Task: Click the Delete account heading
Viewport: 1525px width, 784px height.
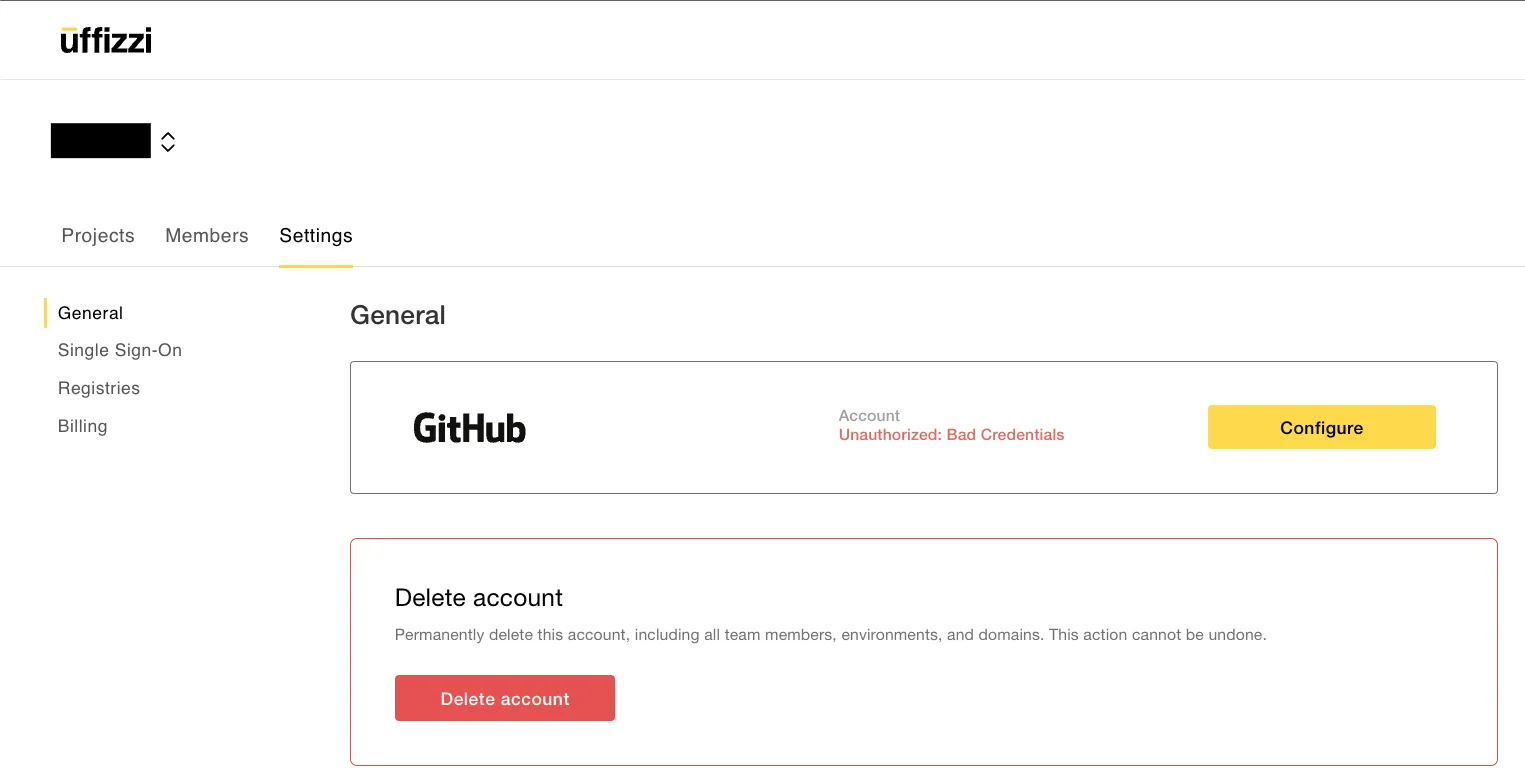Action: pos(478,598)
